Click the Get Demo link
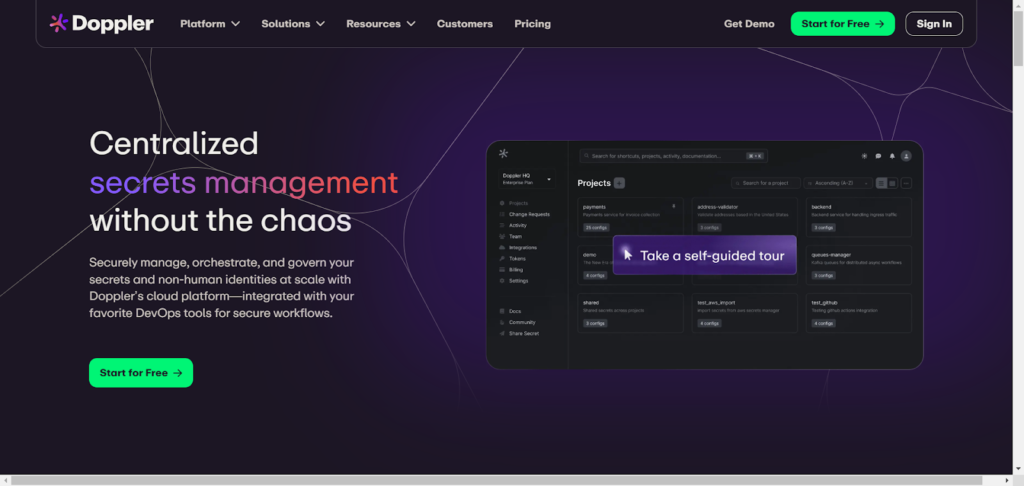The image size is (1024, 486). pos(749,24)
